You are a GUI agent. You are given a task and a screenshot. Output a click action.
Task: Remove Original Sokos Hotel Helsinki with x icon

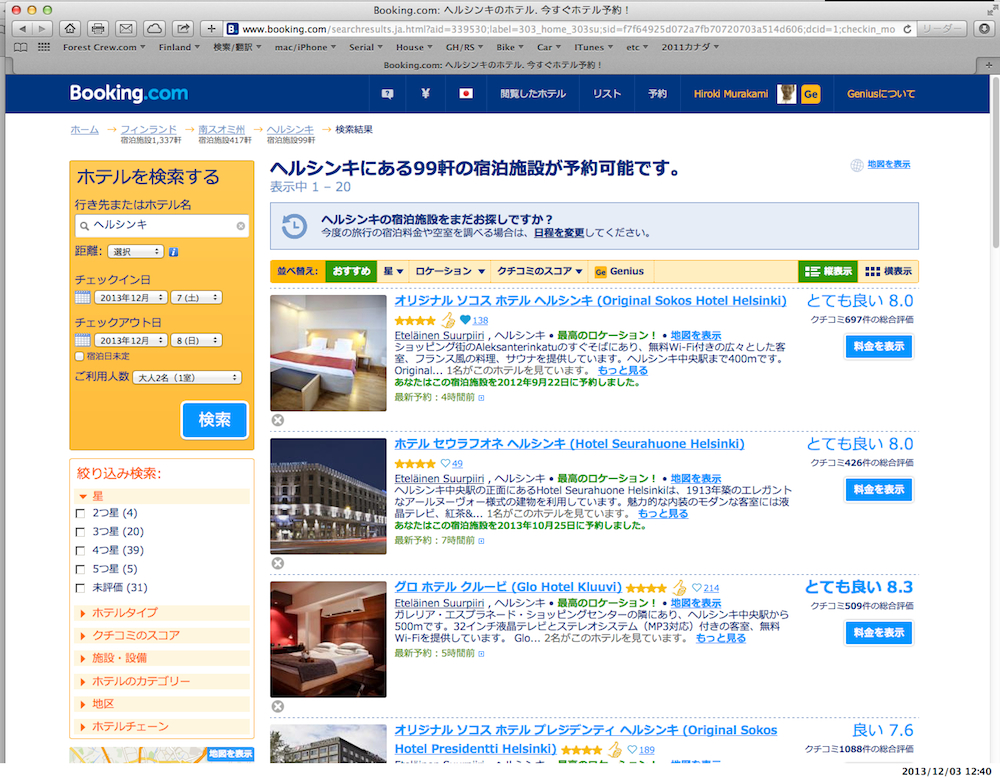point(277,420)
